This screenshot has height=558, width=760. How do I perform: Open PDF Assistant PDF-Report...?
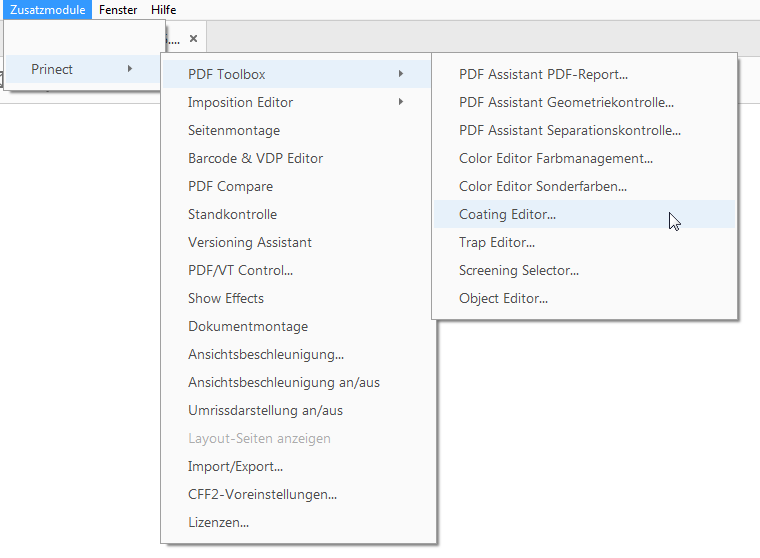[x=584, y=74]
